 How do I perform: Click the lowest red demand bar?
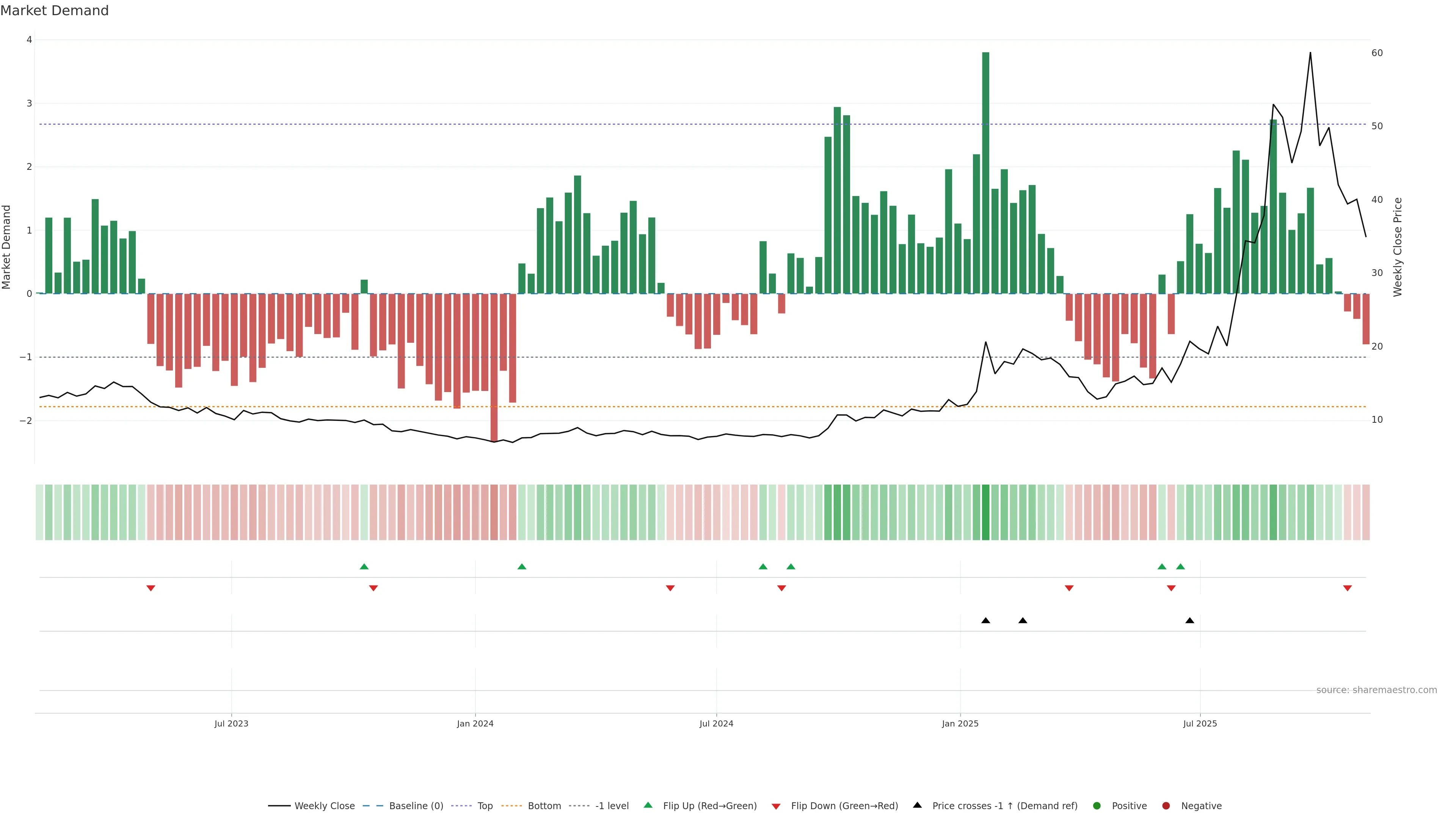pos(494,367)
